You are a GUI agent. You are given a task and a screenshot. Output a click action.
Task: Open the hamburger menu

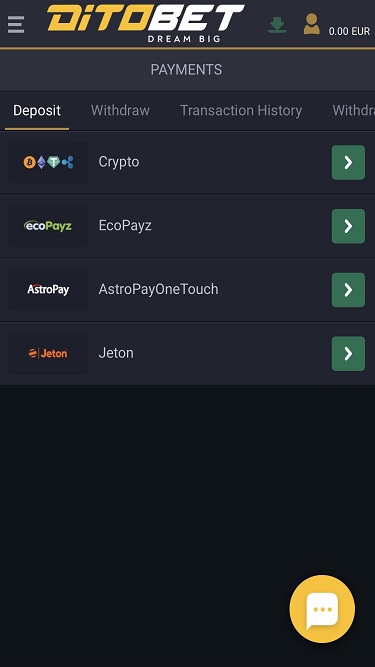[x=16, y=25]
